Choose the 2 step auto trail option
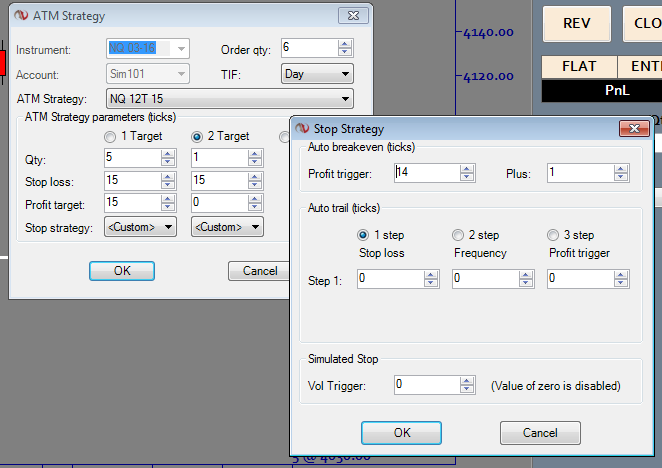The height and width of the screenshot is (468, 662). [458, 235]
